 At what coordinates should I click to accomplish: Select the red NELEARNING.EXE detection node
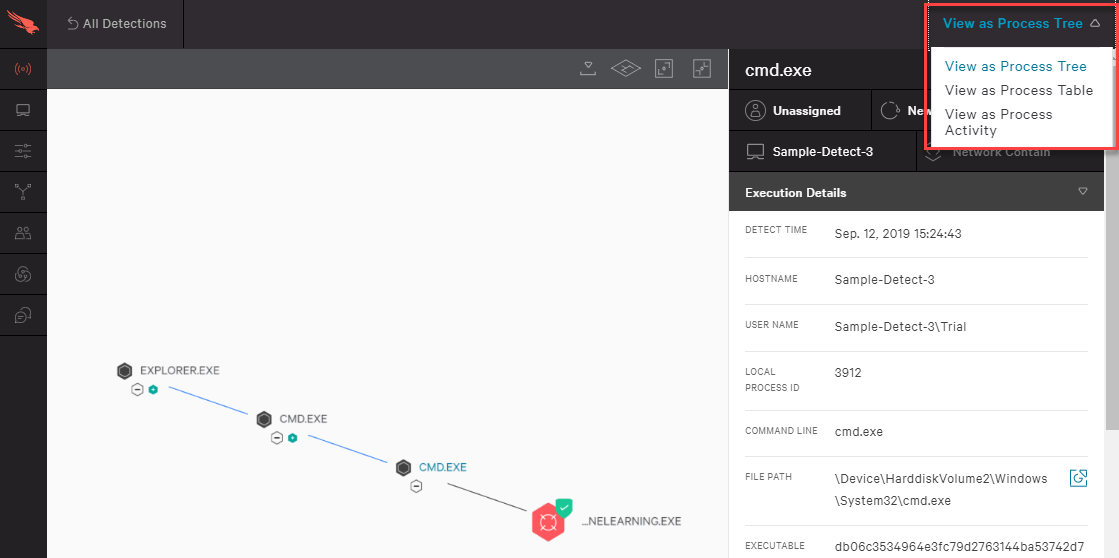point(547,521)
